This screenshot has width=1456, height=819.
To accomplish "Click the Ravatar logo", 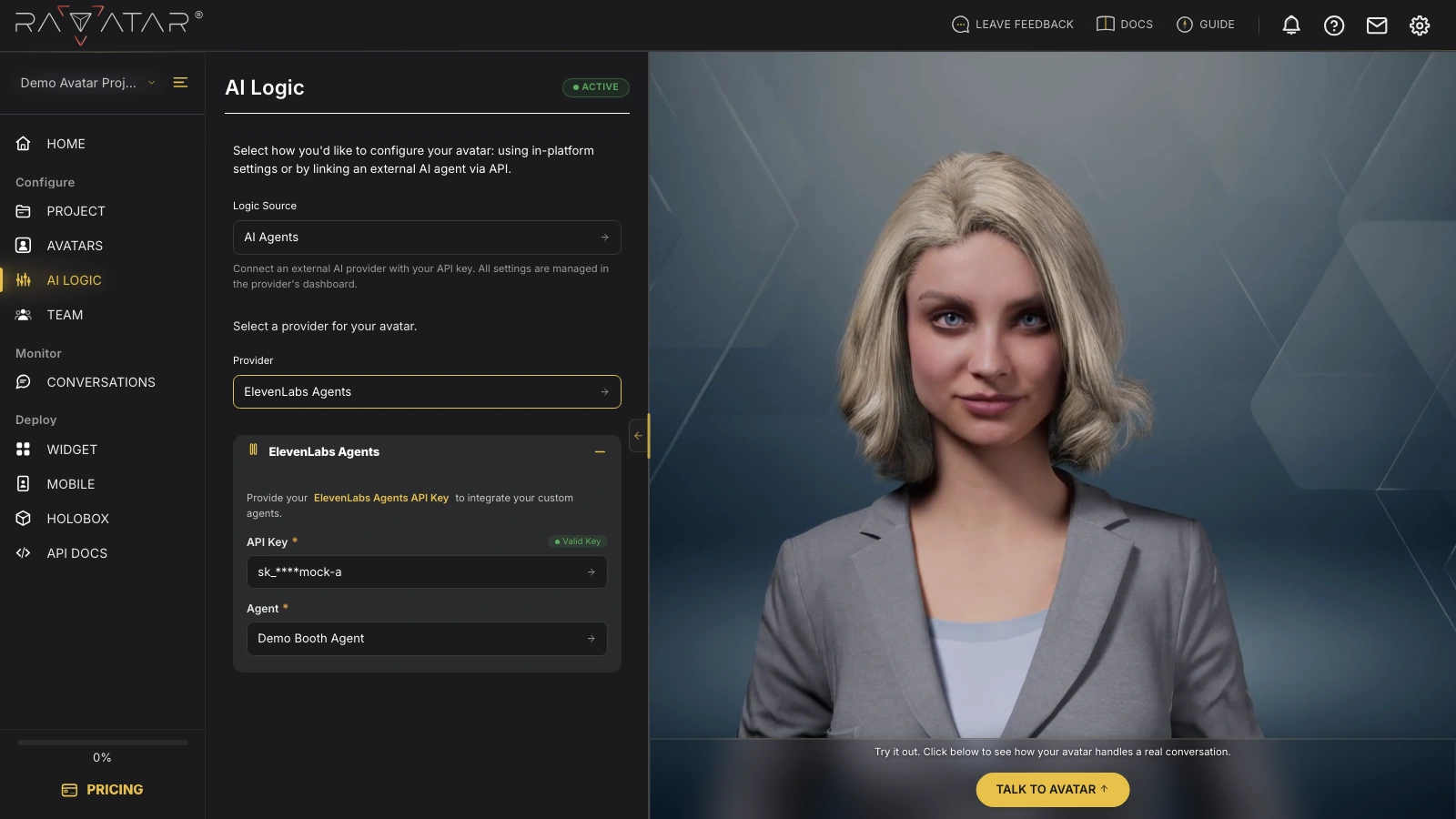I will [109, 25].
